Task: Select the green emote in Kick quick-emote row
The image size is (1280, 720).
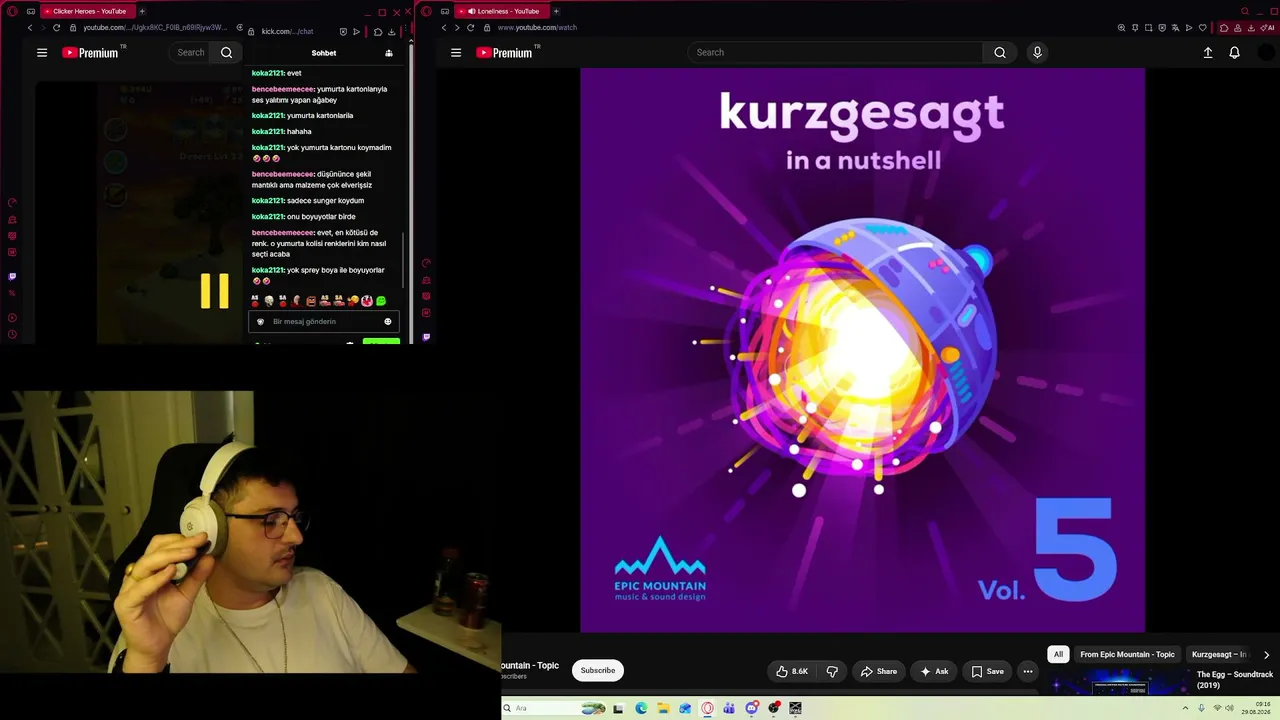Action: click(x=381, y=300)
